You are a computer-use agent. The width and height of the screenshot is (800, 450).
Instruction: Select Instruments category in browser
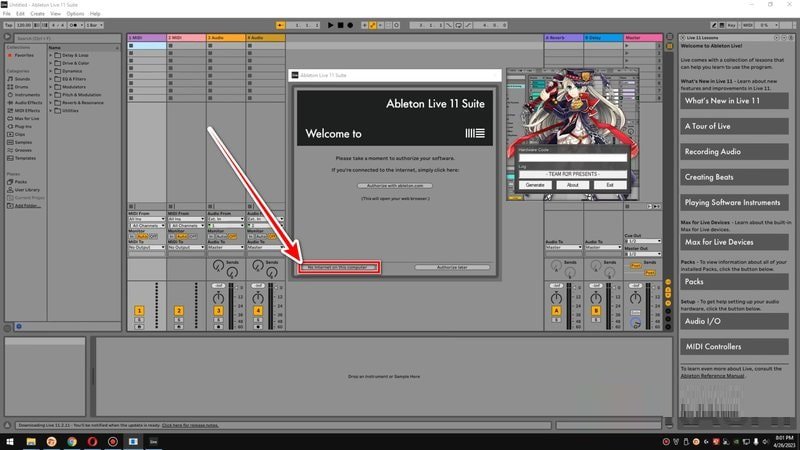click(27, 95)
